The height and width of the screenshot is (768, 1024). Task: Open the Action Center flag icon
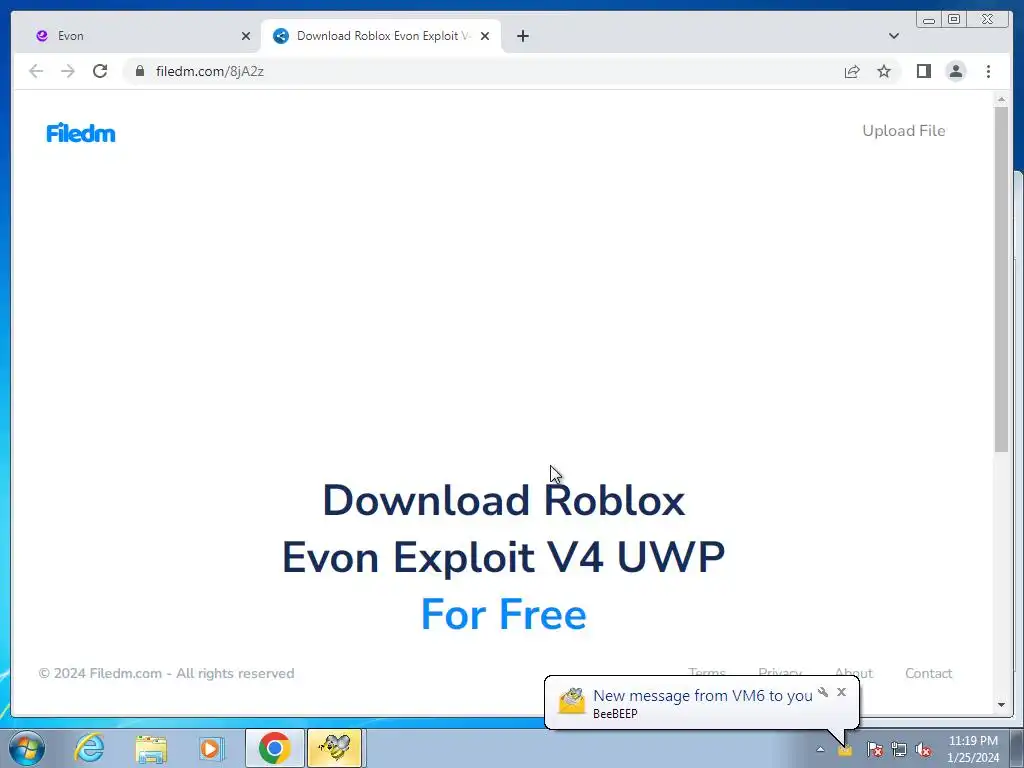(875, 749)
